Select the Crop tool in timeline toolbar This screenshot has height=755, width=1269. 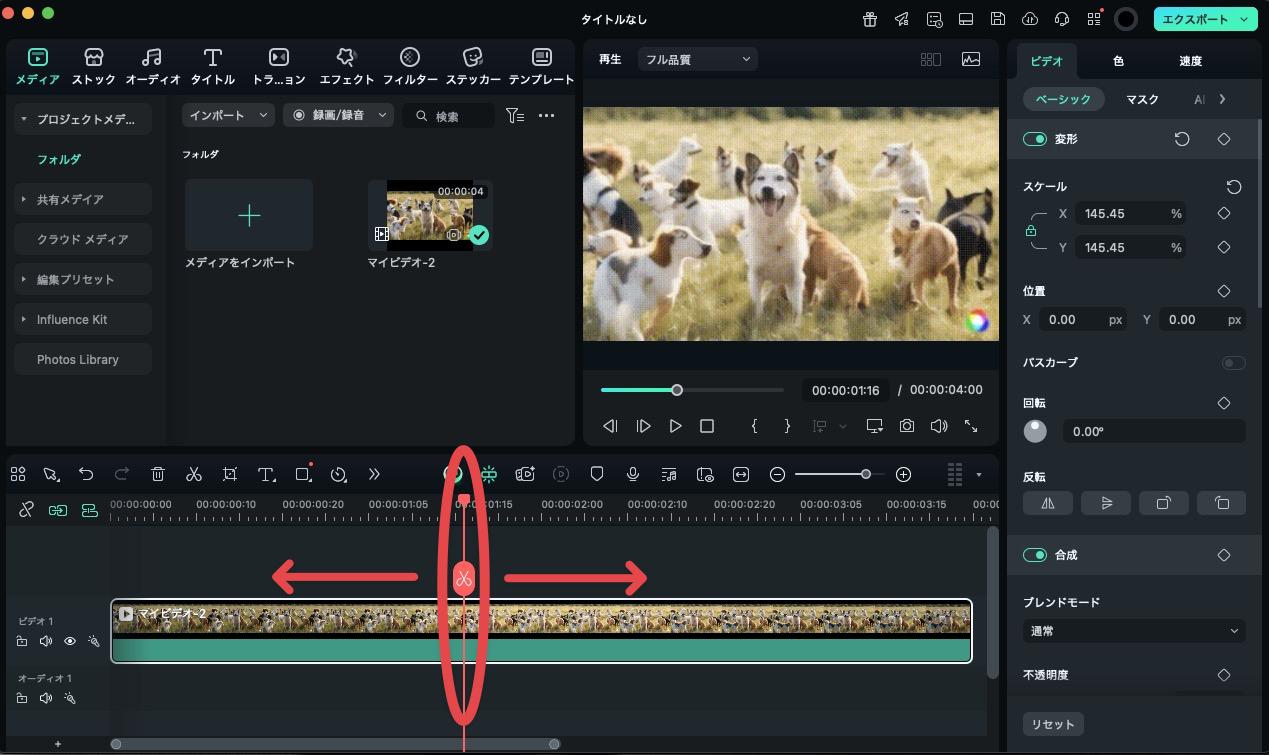coord(230,474)
